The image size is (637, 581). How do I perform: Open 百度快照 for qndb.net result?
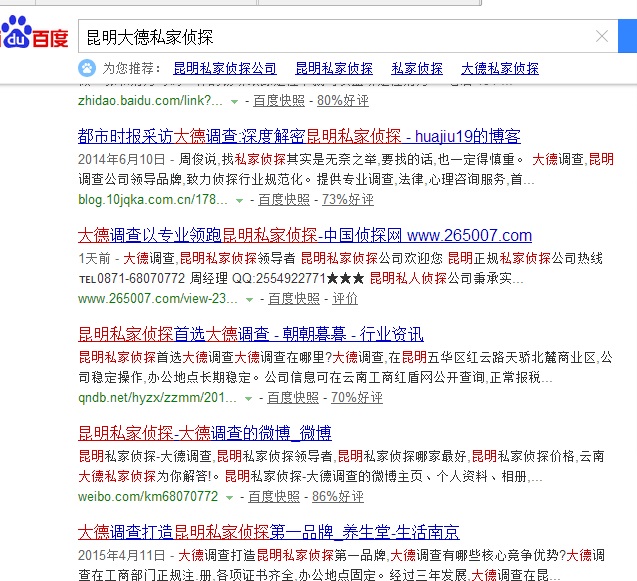click(293, 398)
